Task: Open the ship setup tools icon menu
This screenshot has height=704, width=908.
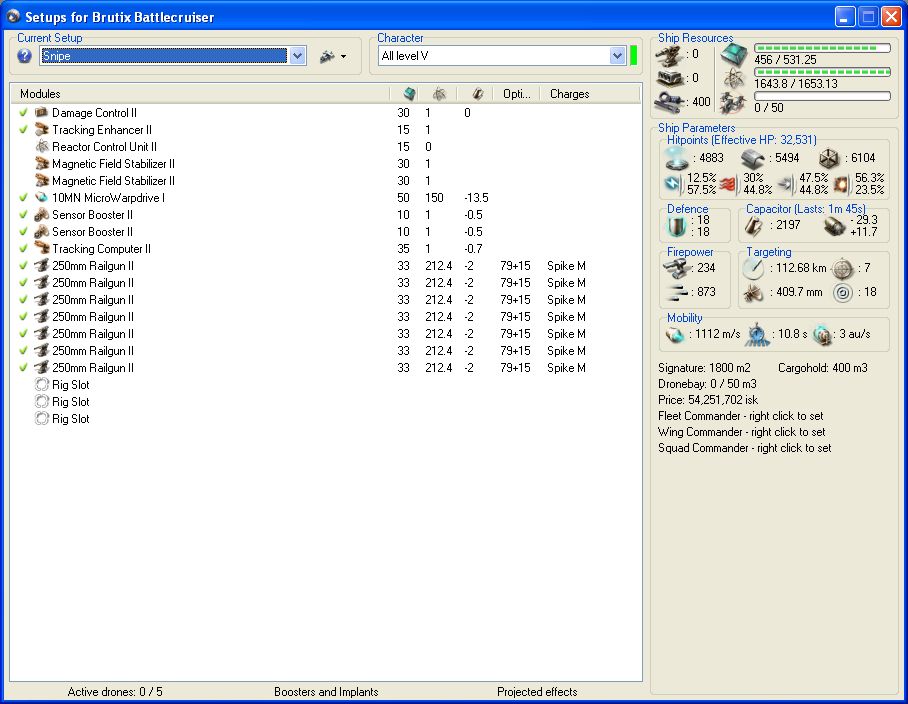Action: pyautogui.click(x=327, y=56)
